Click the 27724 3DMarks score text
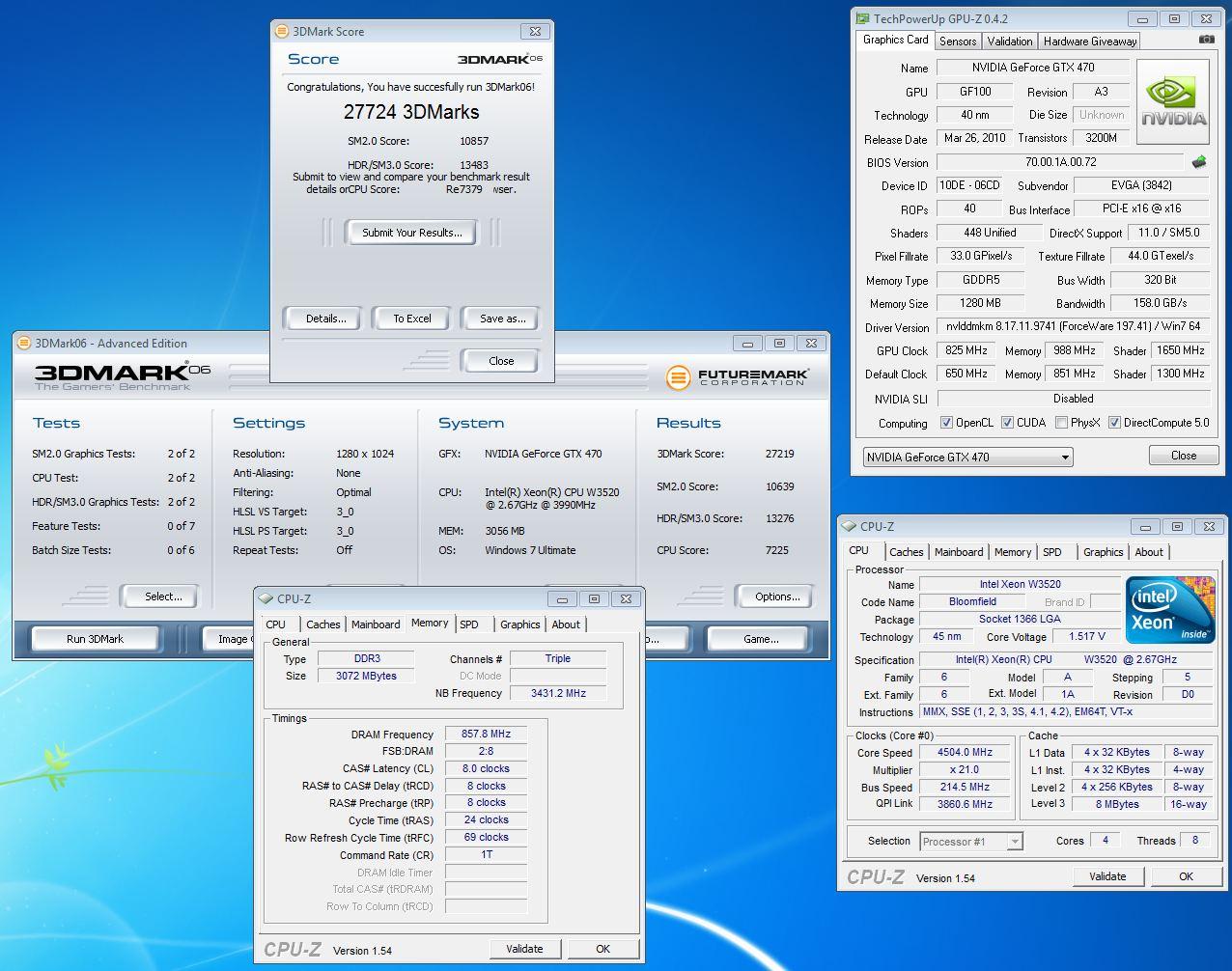 (x=411, y=112)
